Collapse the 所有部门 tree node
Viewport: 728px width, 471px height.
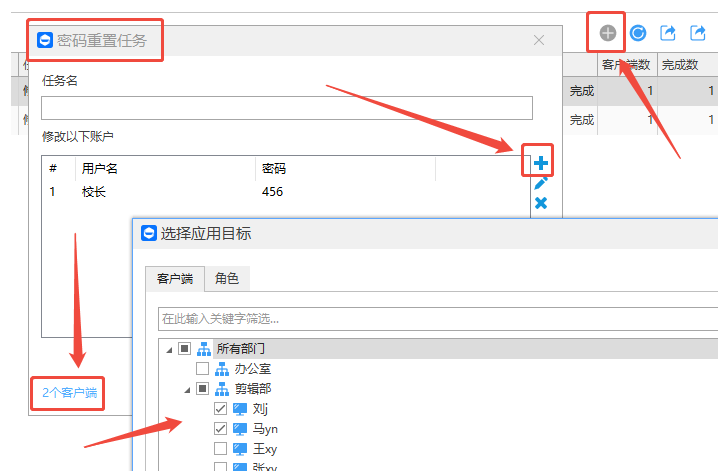click(169, 350)
